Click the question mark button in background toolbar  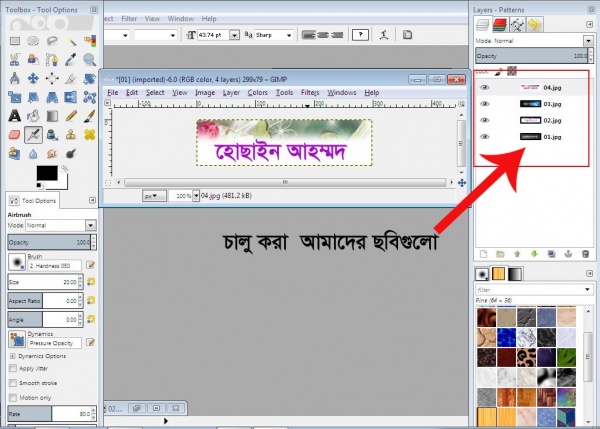pyautogui.click(x=360, y=35)
